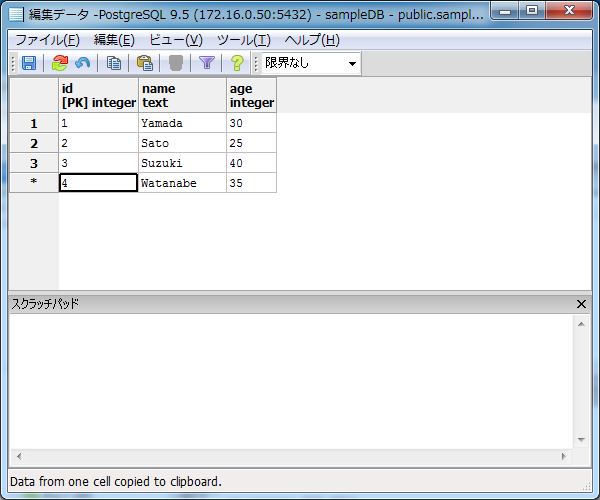
Task: Click the id cell in Sato row
Action: pyautogui.click(x=98, y=143)
